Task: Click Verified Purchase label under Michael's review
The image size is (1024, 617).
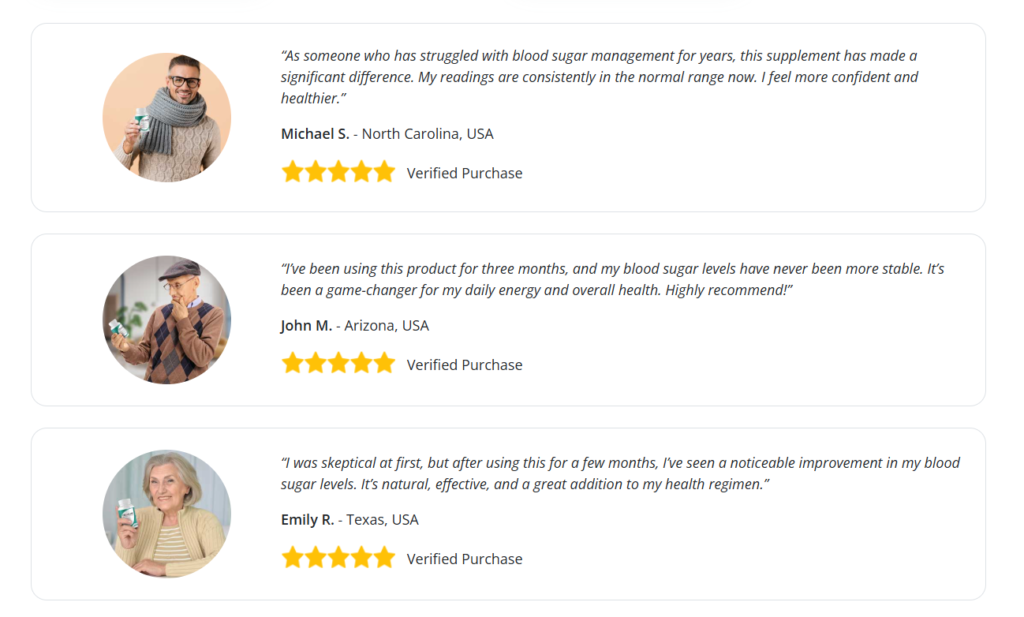Action: point(464,173)
